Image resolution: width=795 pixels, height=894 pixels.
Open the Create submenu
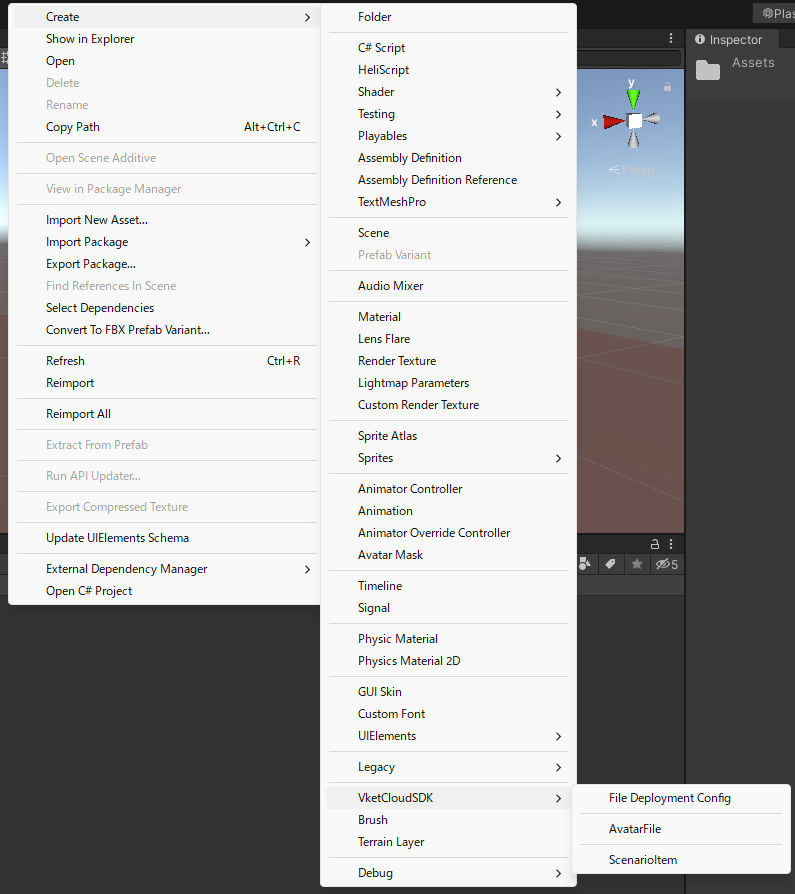pos(166,17)
